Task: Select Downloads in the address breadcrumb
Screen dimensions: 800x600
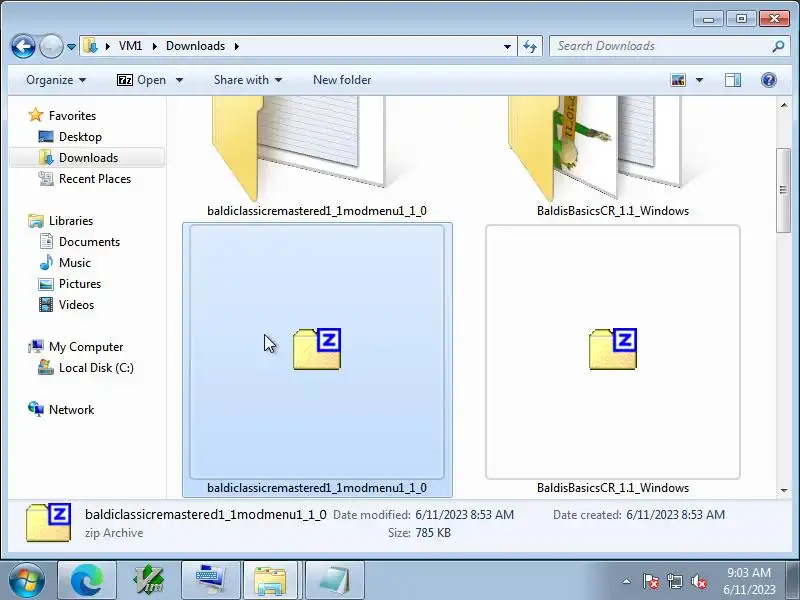Action: [x=195, y=46]
